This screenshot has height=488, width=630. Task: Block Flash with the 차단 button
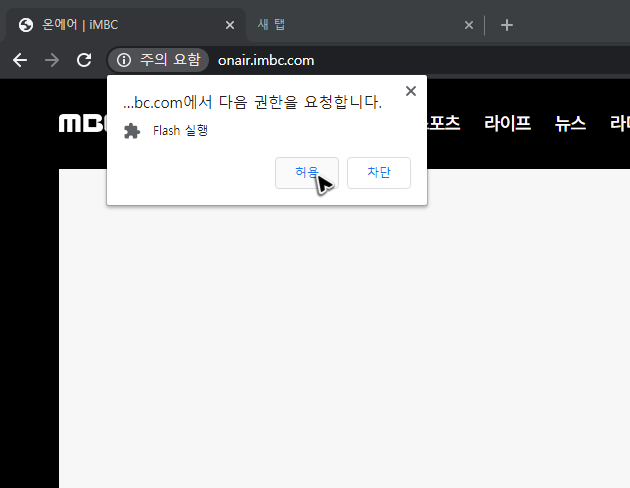coord(379,173)
